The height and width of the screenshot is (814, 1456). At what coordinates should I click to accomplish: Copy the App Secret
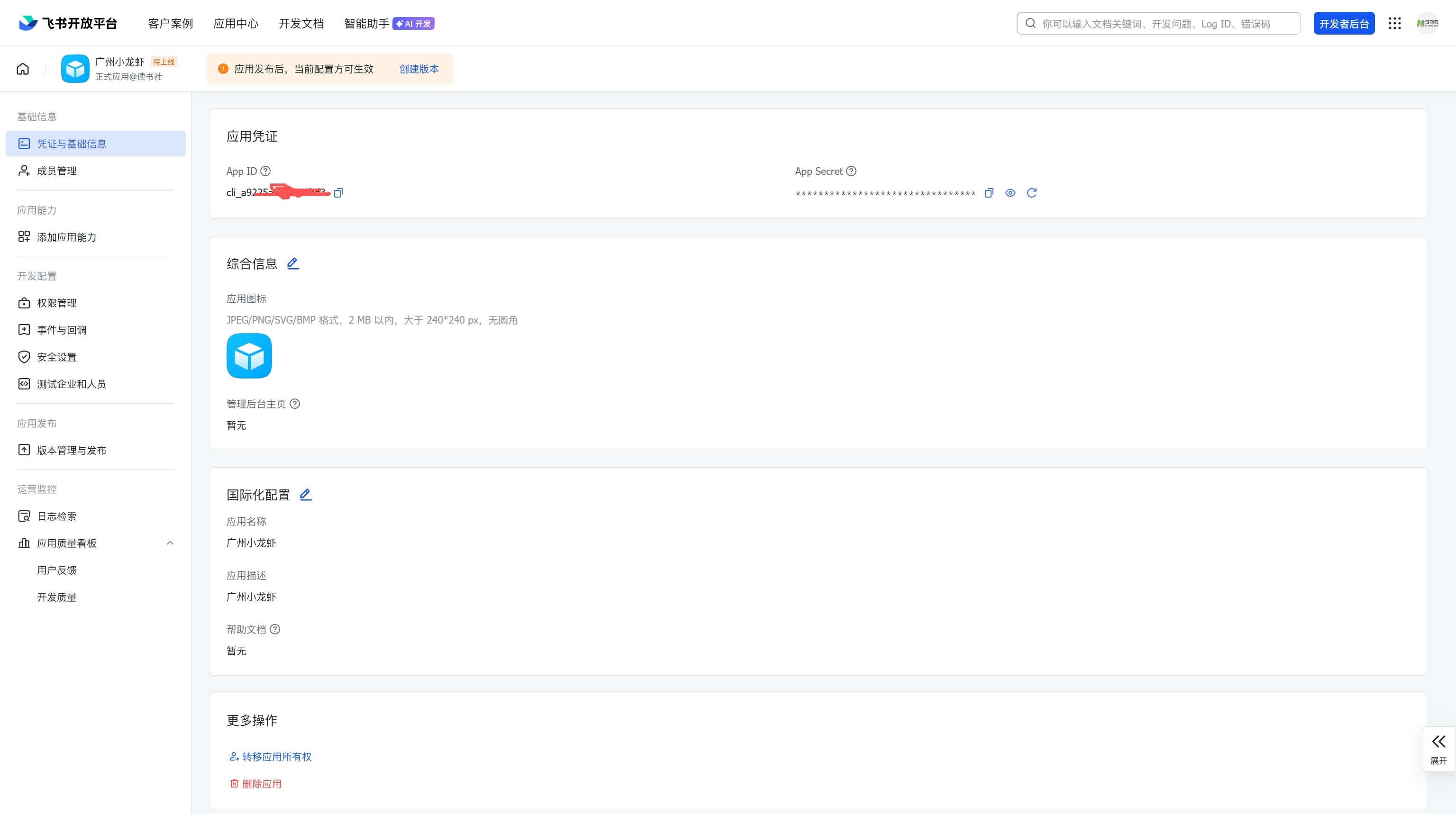(989, 193)
